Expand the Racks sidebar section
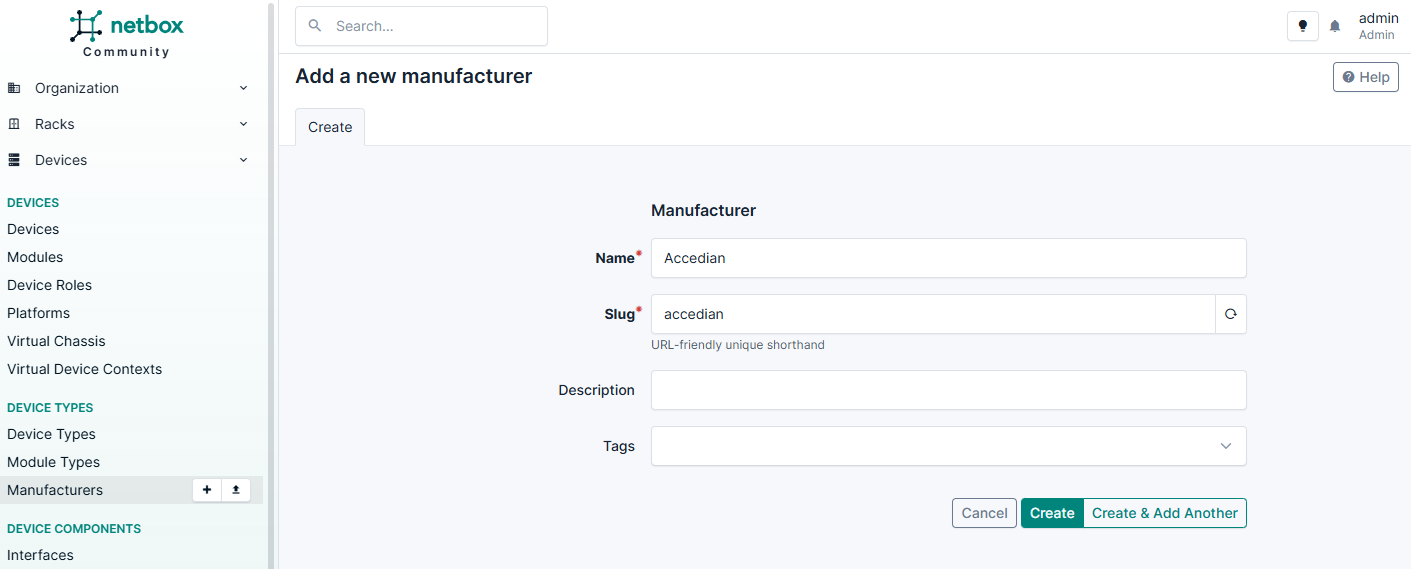1411x569 pixels. coord(243,124)
